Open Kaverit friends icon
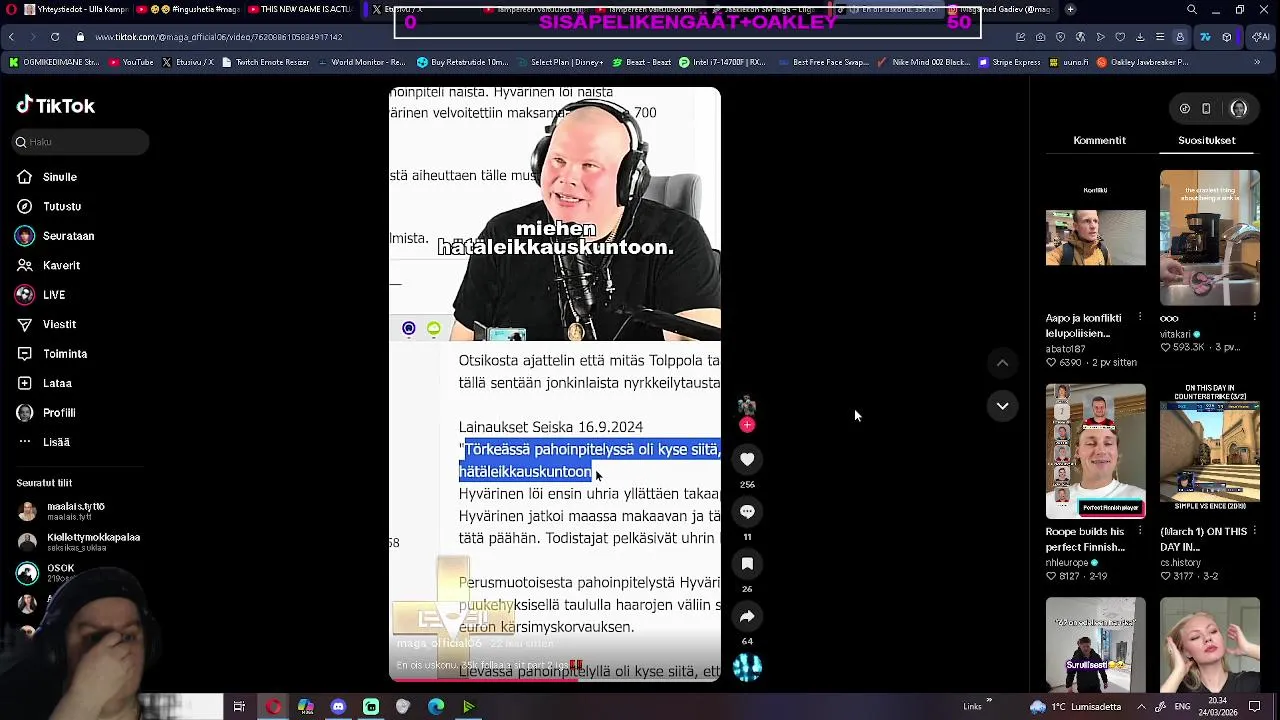 point(25,265)
